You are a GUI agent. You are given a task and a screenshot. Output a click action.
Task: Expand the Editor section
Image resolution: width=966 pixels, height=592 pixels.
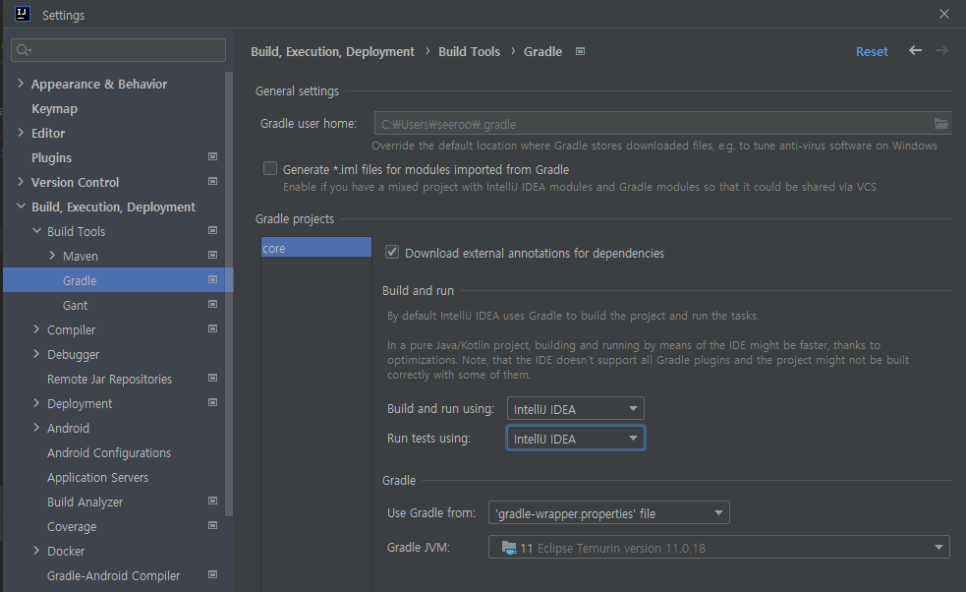(21, 132)
